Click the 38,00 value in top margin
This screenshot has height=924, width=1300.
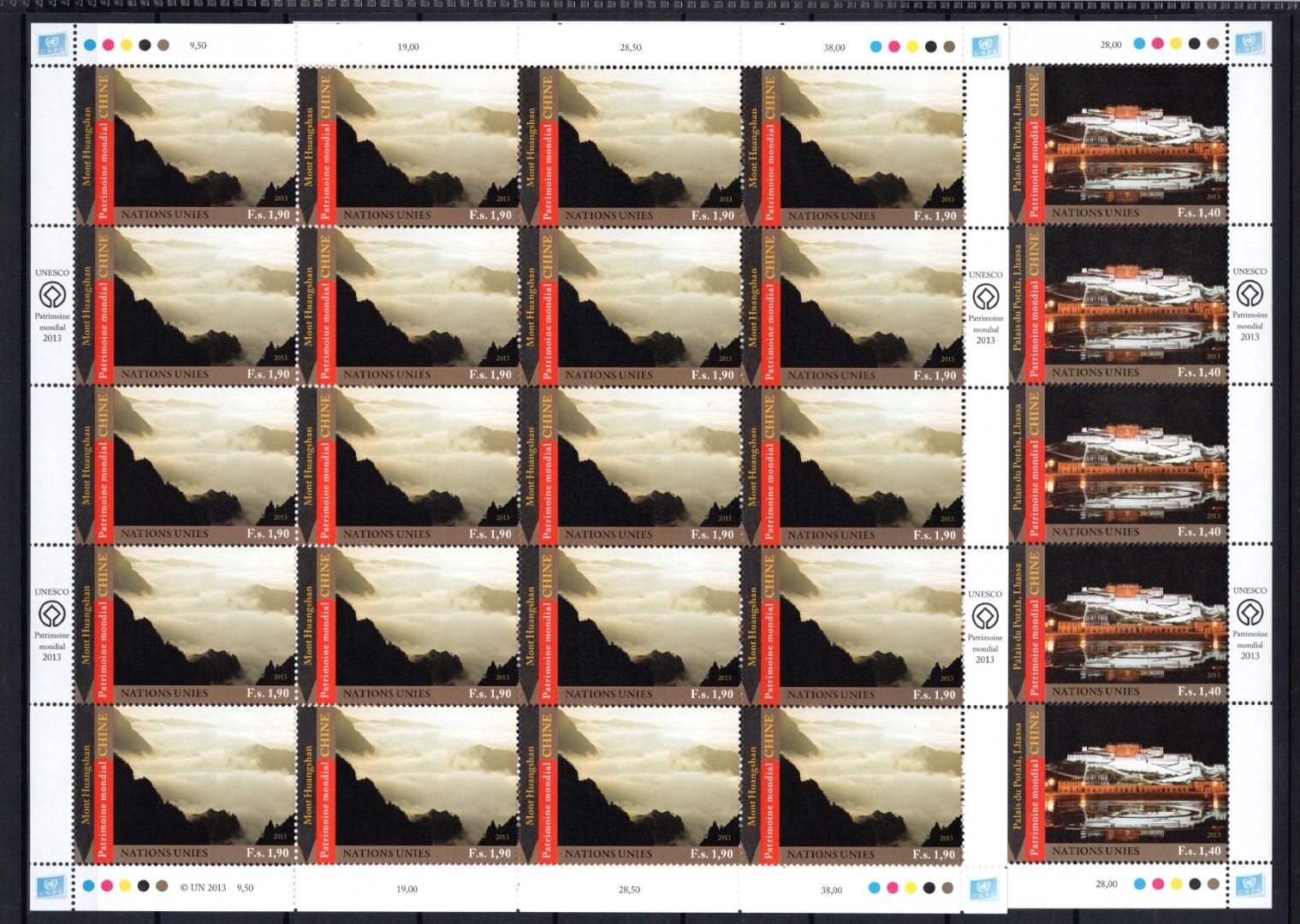[834, 48]
